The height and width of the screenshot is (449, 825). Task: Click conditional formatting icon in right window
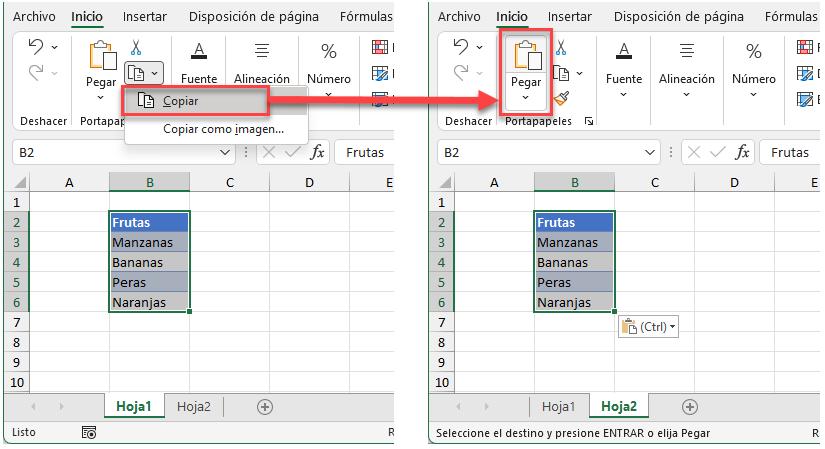pyautogui.click(x=804, y=47)
